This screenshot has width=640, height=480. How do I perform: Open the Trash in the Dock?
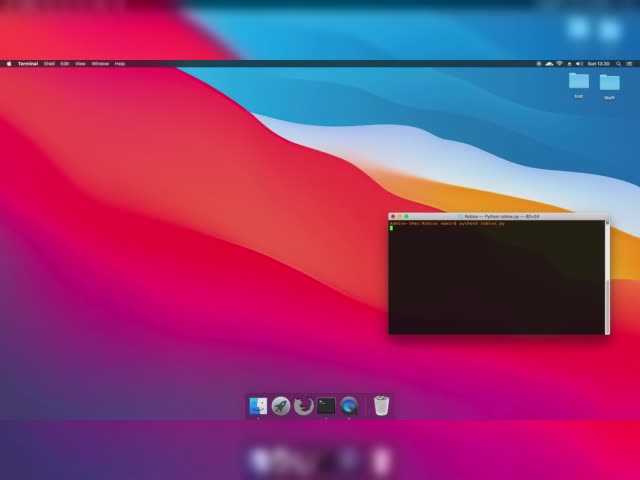381,405
